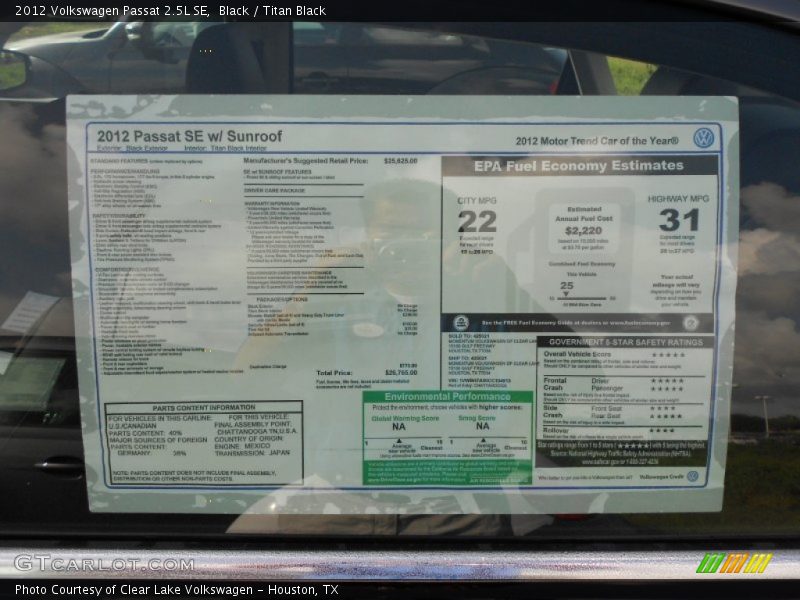Click the combined fuel economy 25 marker
The width and height of the screenshot is (800, 600).
[567, 286]
